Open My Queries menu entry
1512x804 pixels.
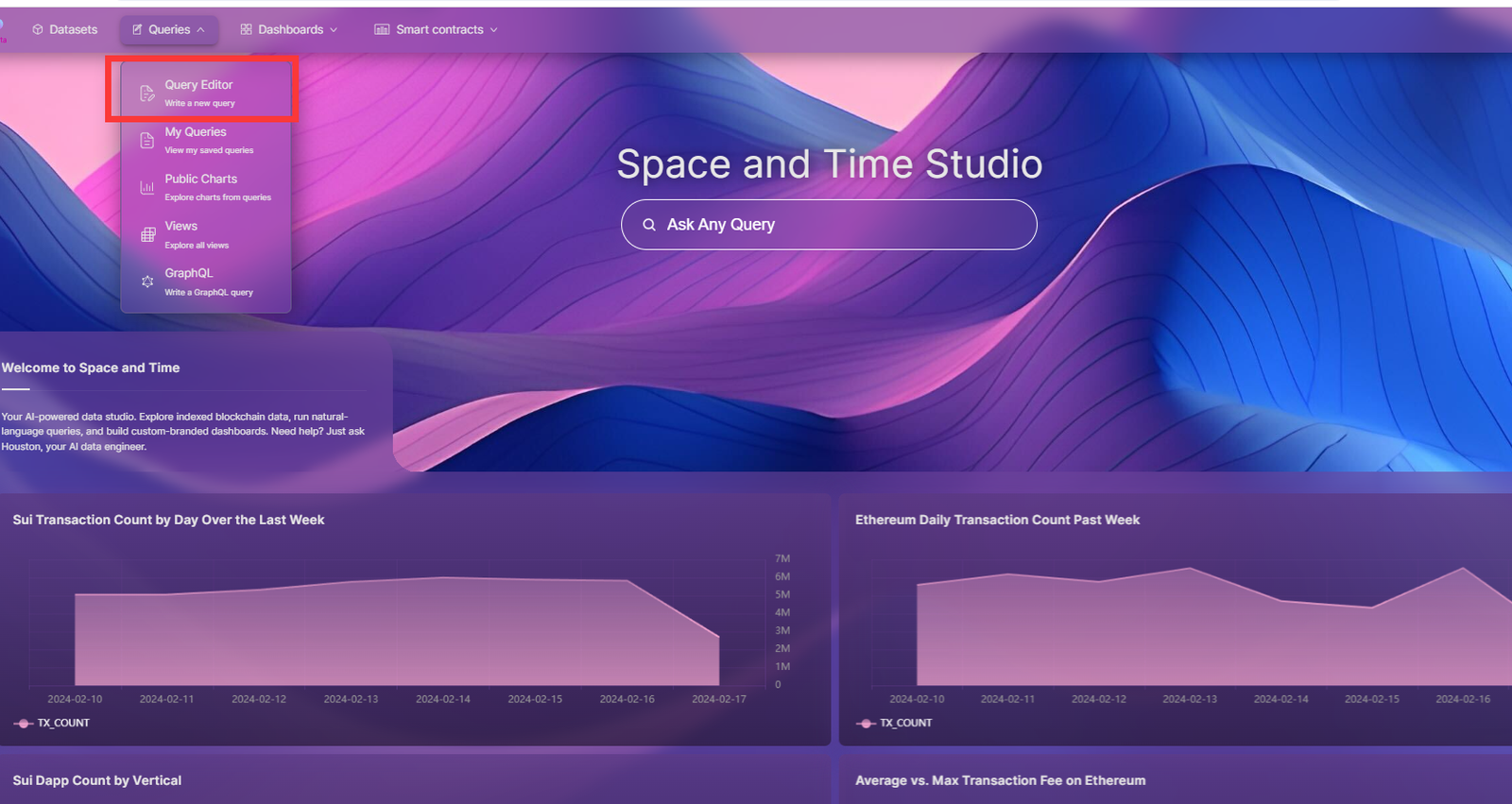click(206, 140)
